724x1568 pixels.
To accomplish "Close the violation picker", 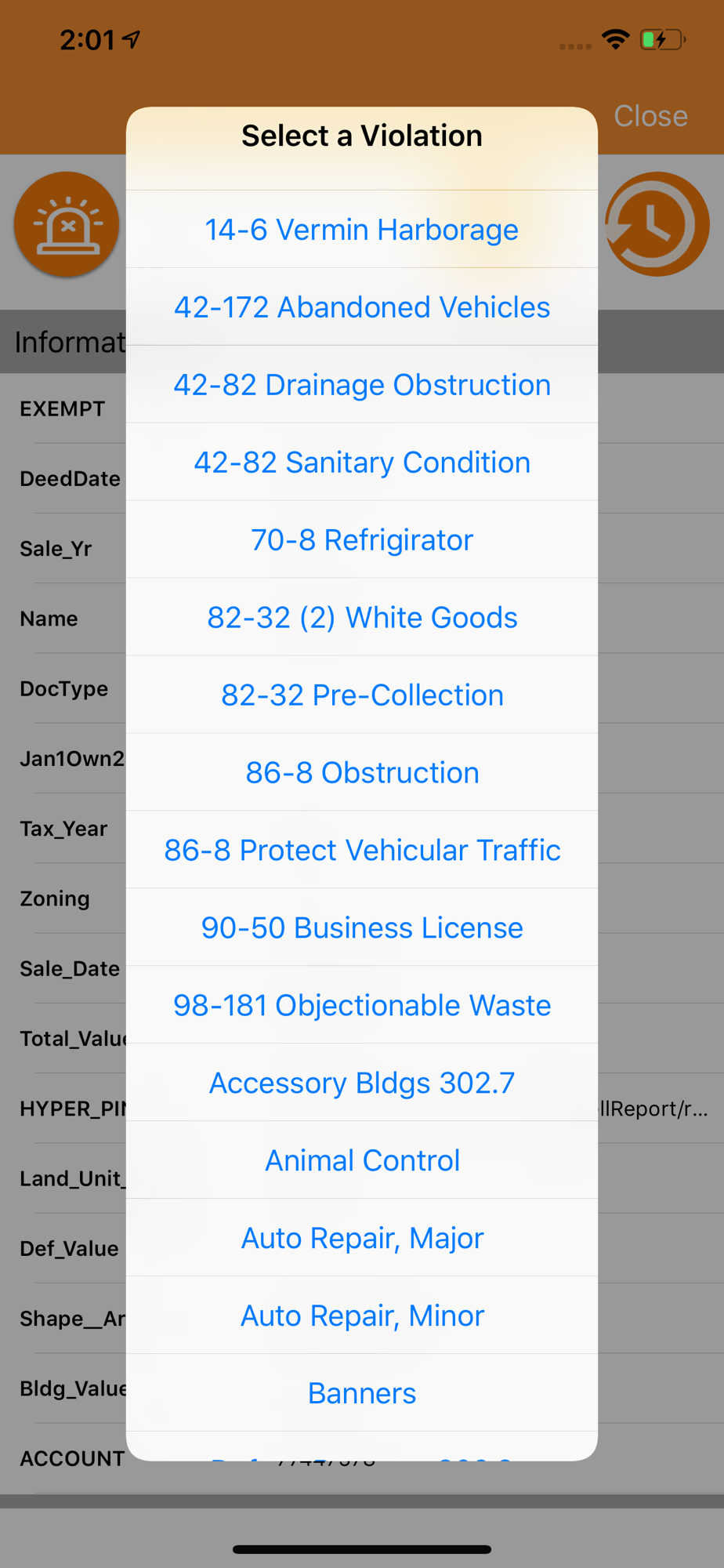I will click(650, 116).
